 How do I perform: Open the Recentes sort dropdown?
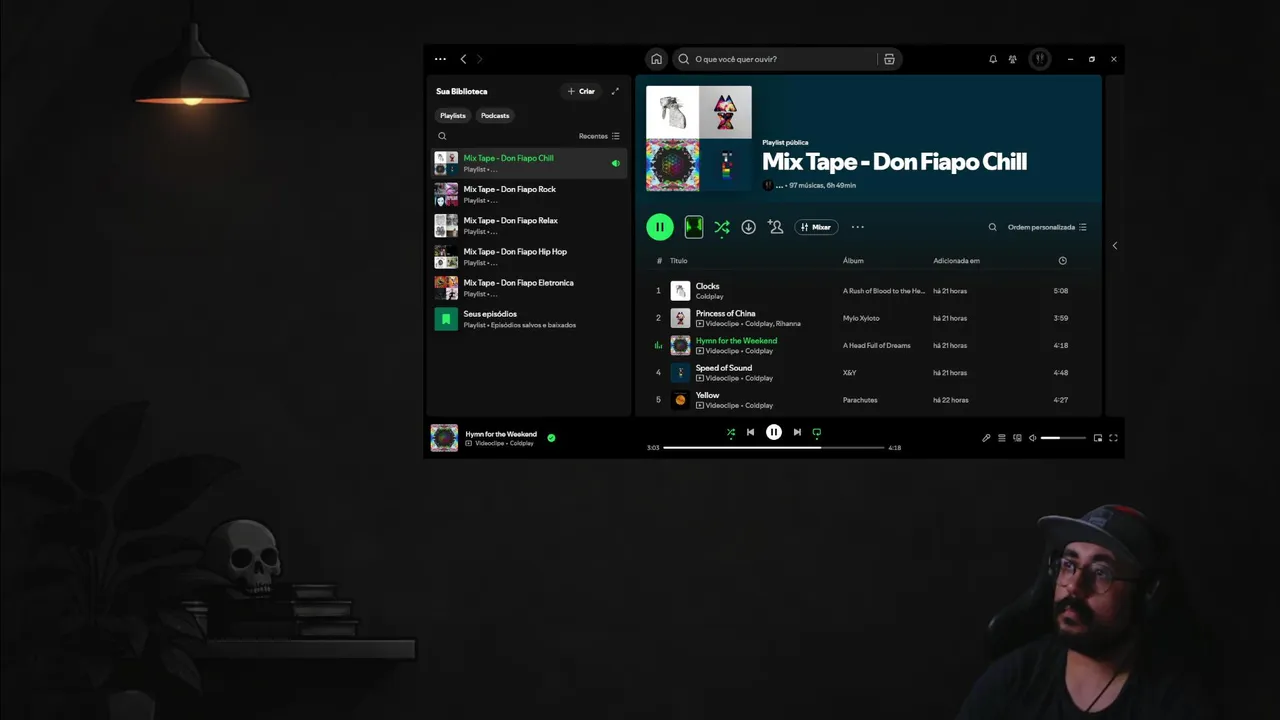point(599,136)
